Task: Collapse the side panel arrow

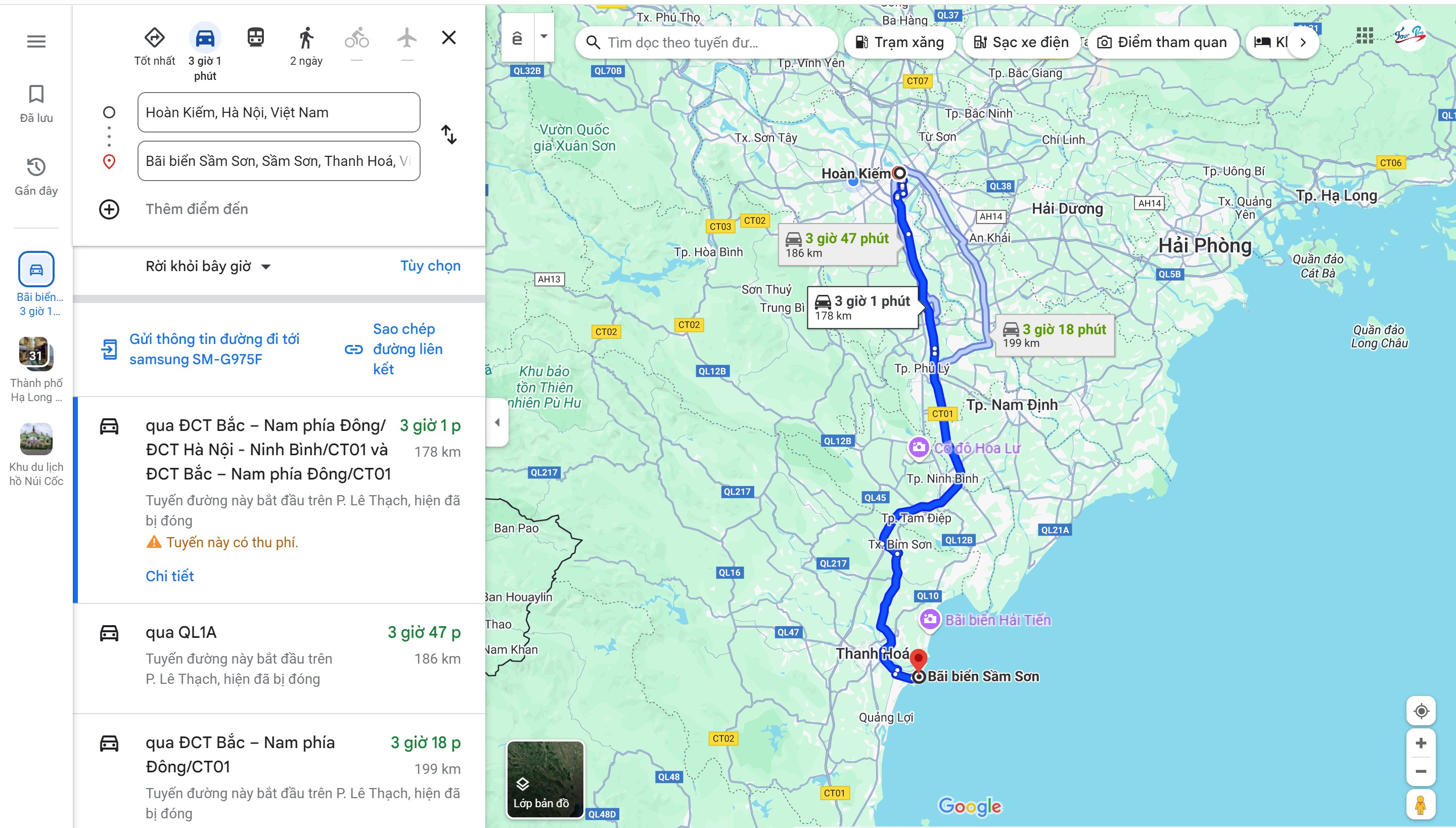Action: coord(497,422)
